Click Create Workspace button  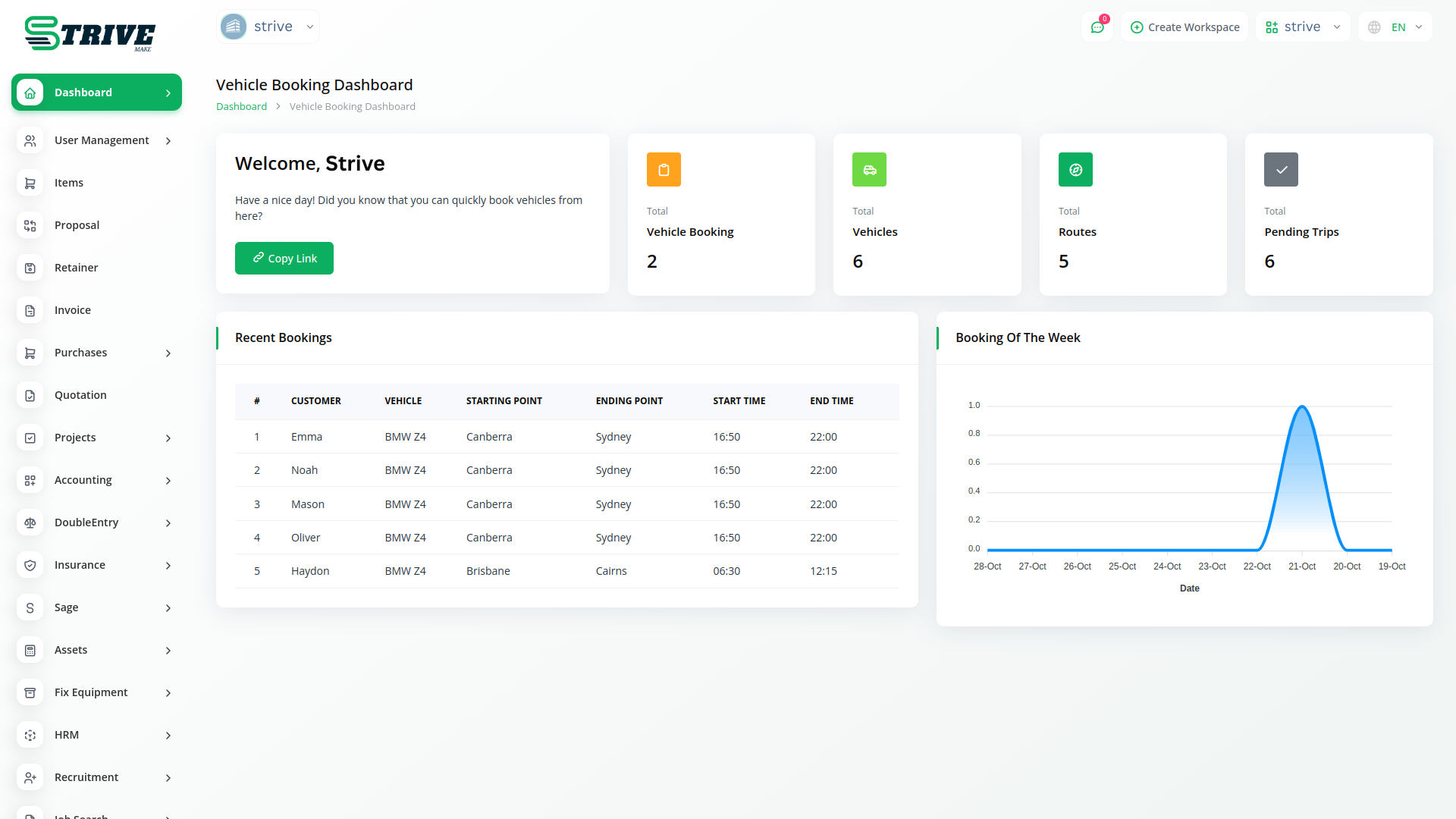coord(1185,27)
